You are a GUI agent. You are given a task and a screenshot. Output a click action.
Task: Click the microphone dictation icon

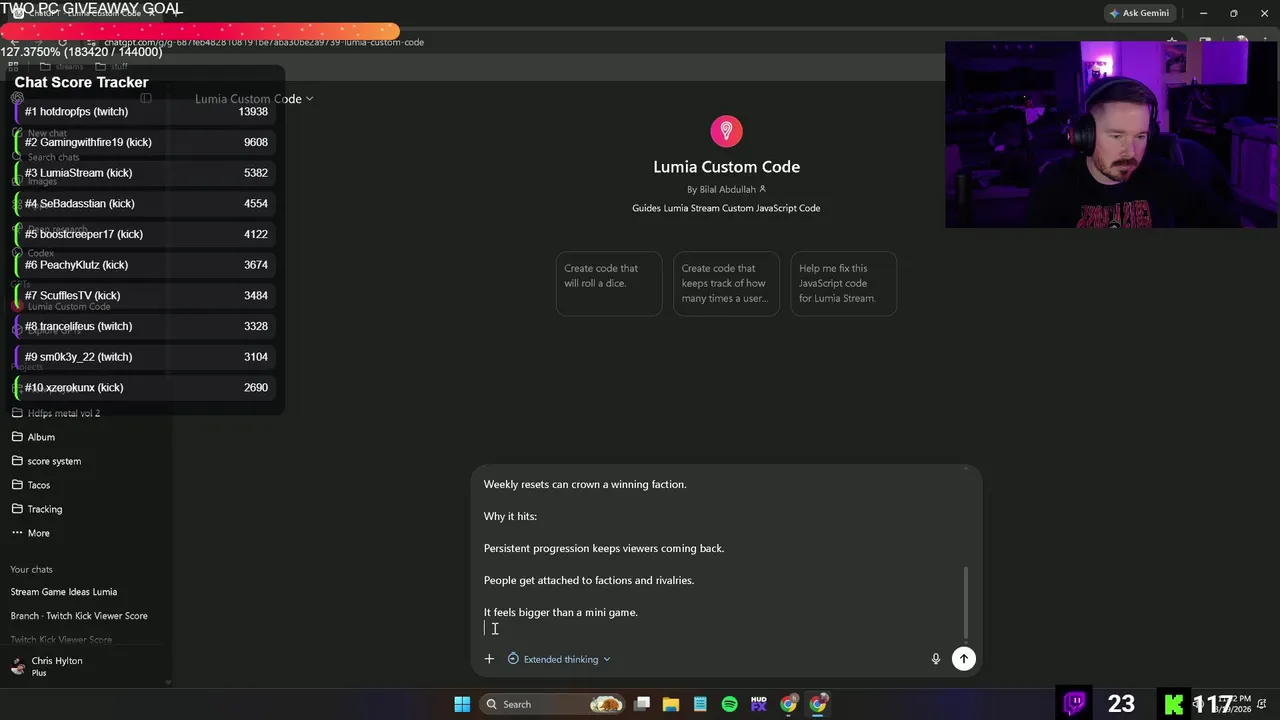tap(936, 659)
